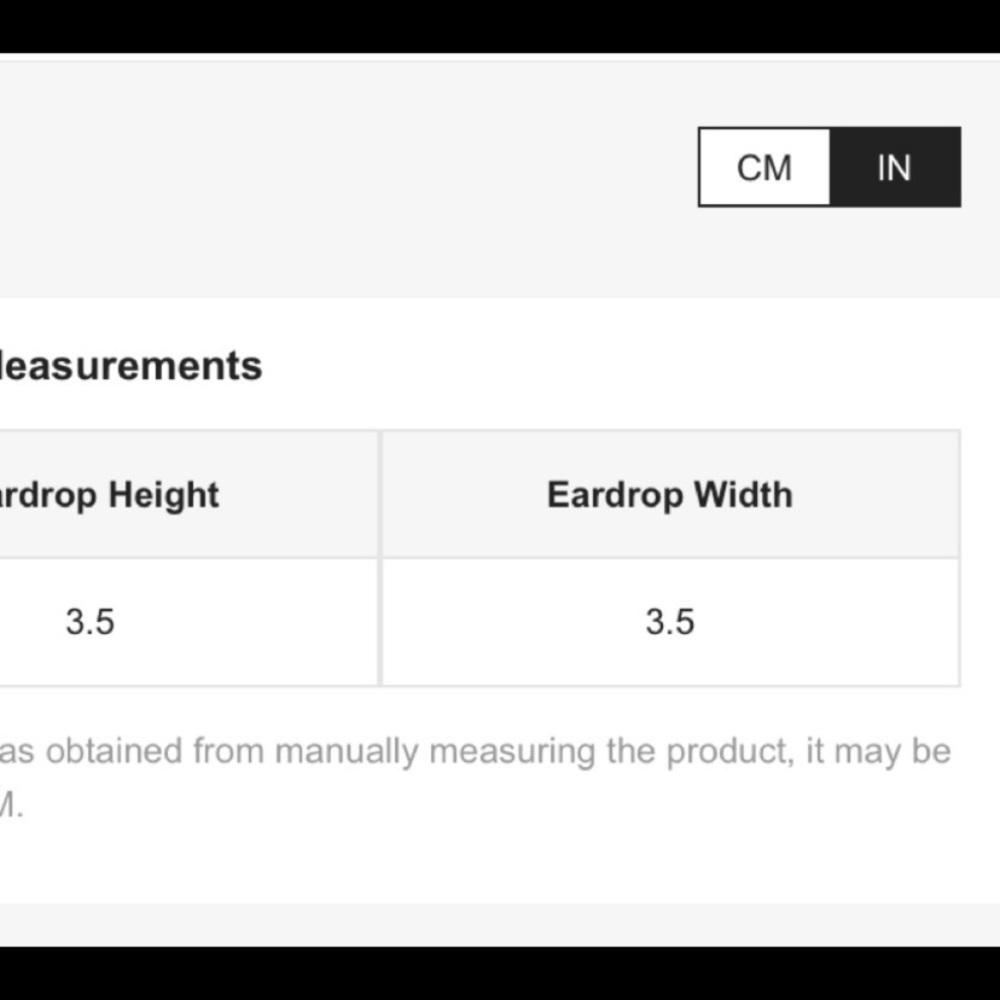Click the Measurements section heading
Image resolution: width=1000 pixels, height=1000 pixels.
click(x=131, y=366)
